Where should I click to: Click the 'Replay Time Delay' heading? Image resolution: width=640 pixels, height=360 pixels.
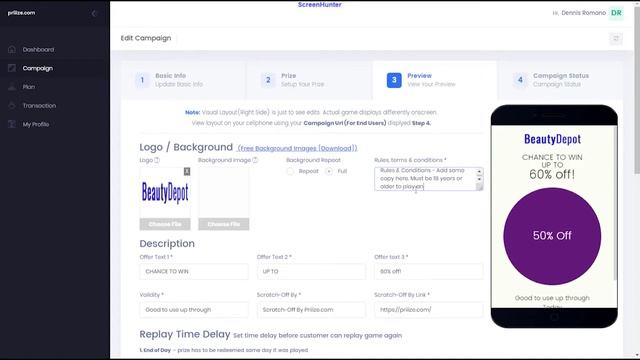(x=185, y=334)
